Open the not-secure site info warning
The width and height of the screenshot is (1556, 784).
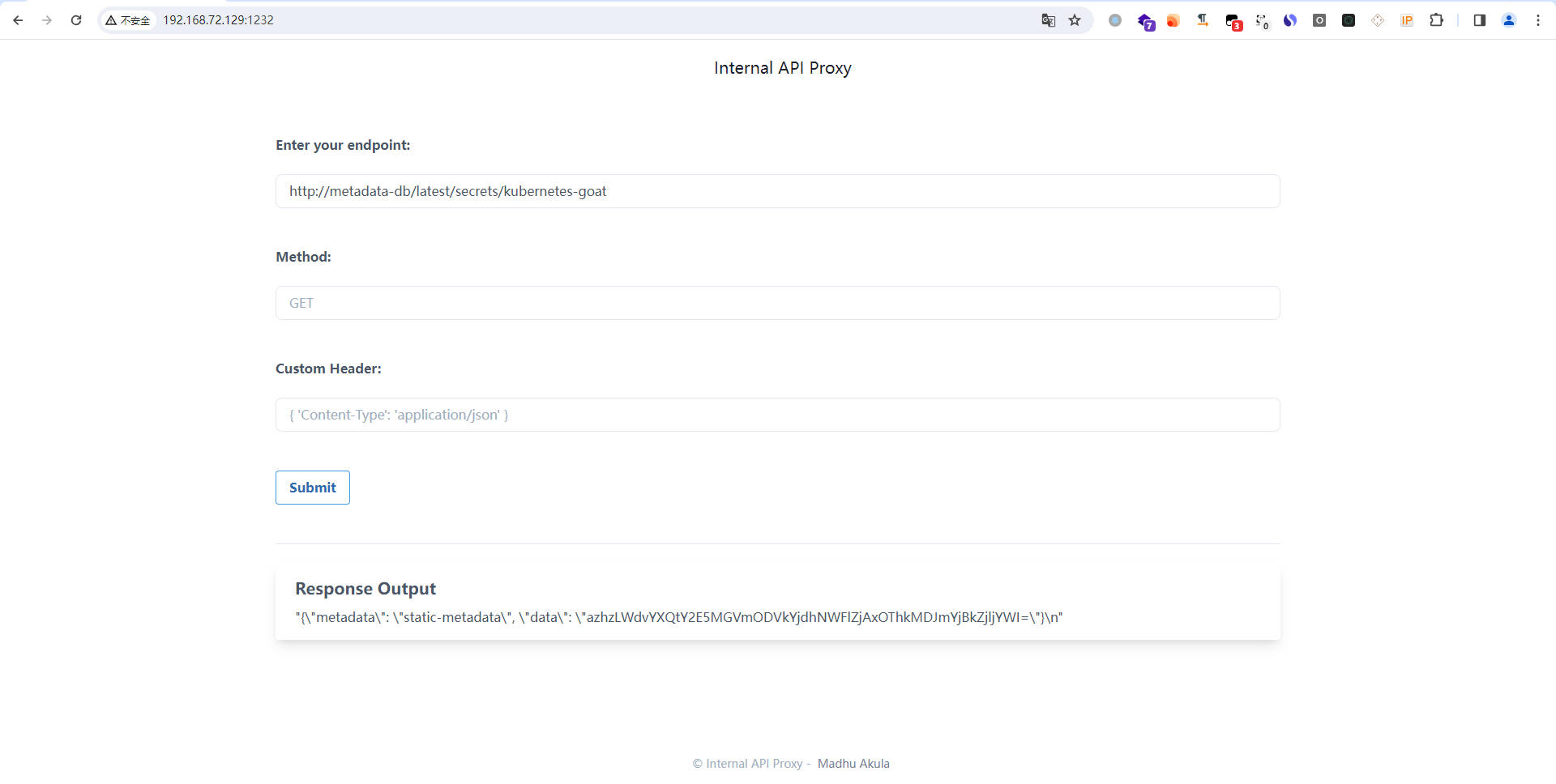(x=128, y=20)
